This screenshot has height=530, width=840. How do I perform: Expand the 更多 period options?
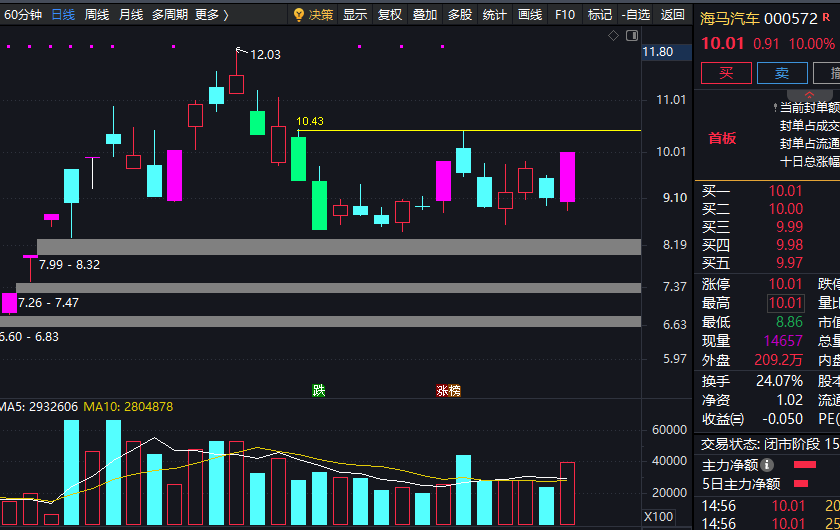point(212,14)
